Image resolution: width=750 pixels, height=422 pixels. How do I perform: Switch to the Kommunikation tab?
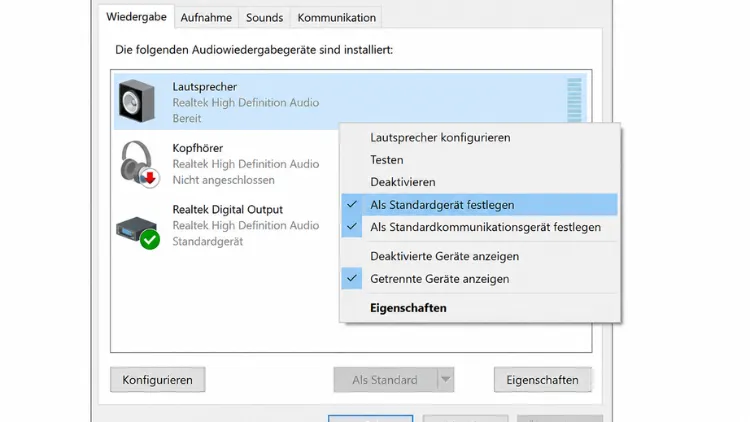pyautogui.click(x=337, y=18)
